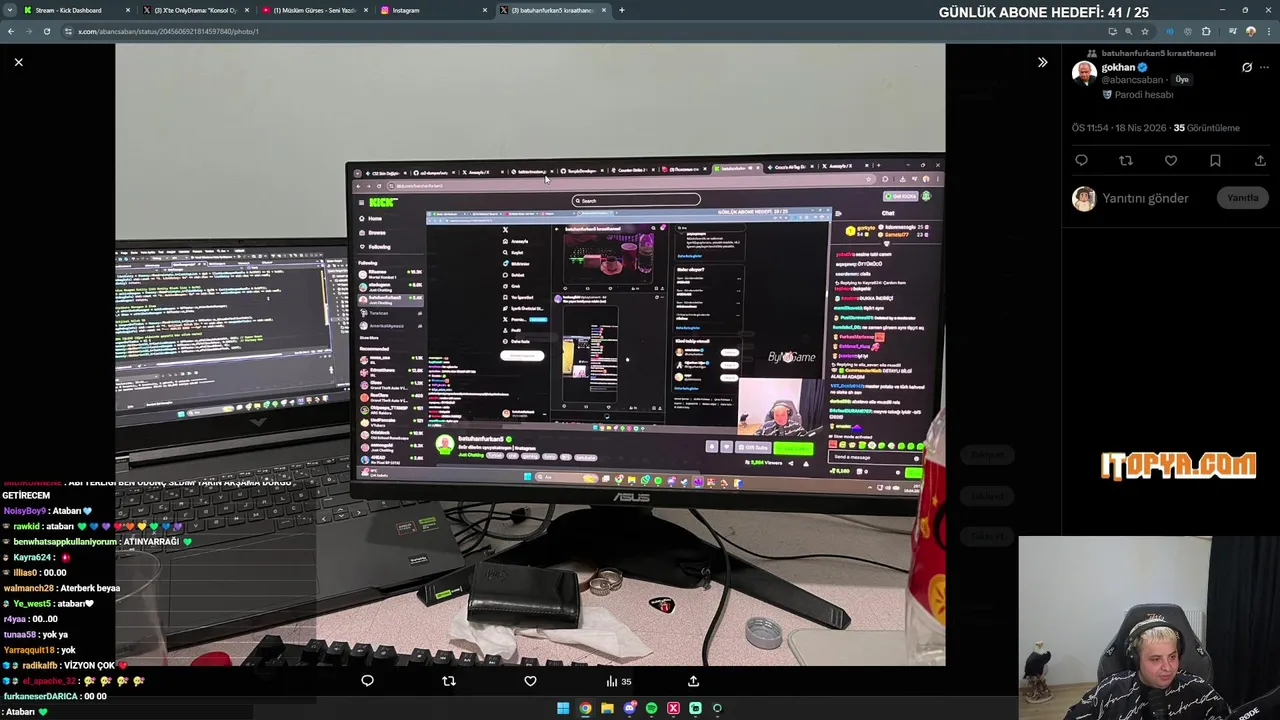Image resolution: width=1280 pixels, height=720 pixels.
Task: Open a new browser tab with plus button
Action: 621,10
